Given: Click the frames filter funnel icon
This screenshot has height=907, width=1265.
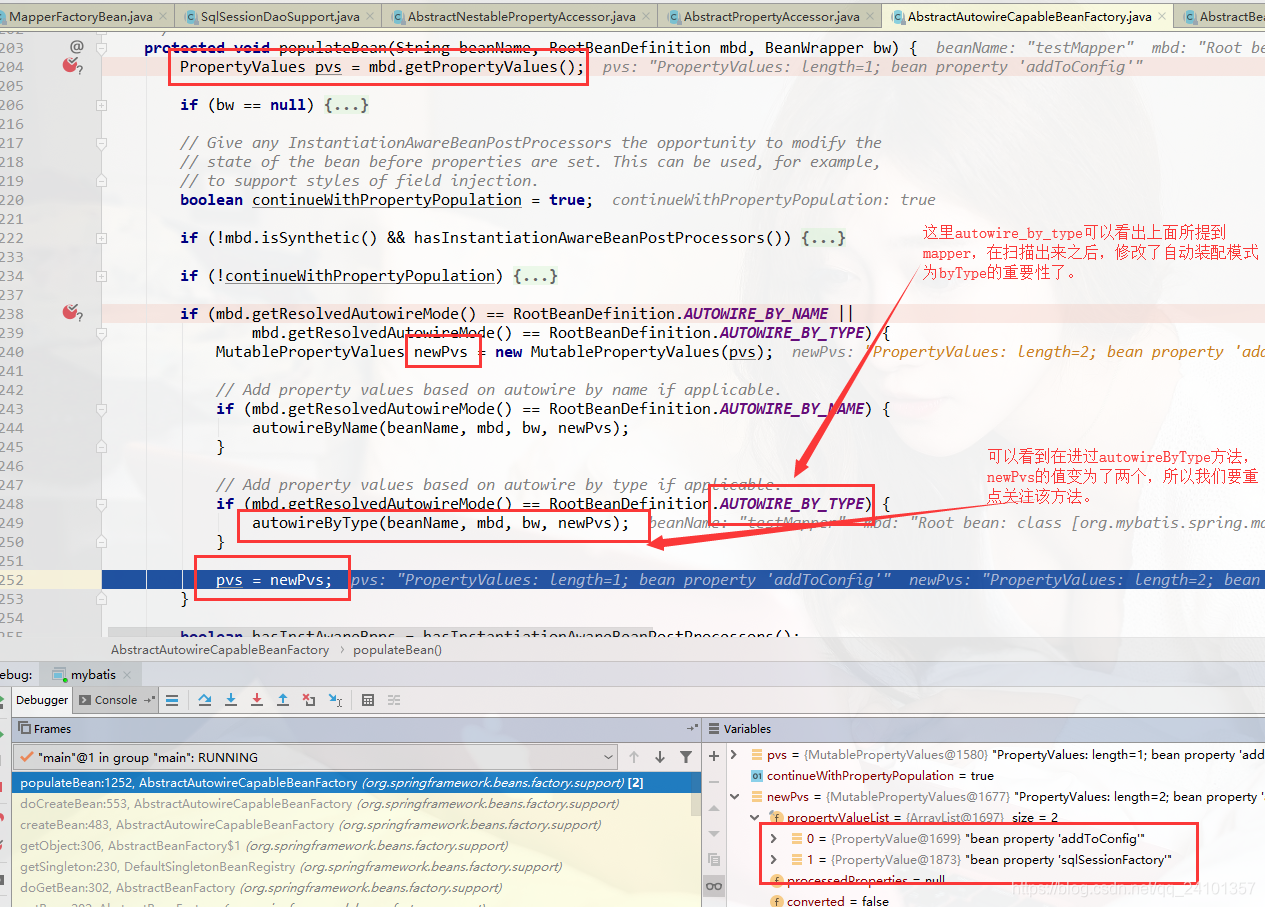Looking at the screenshot, I should [x=686, y=757].
